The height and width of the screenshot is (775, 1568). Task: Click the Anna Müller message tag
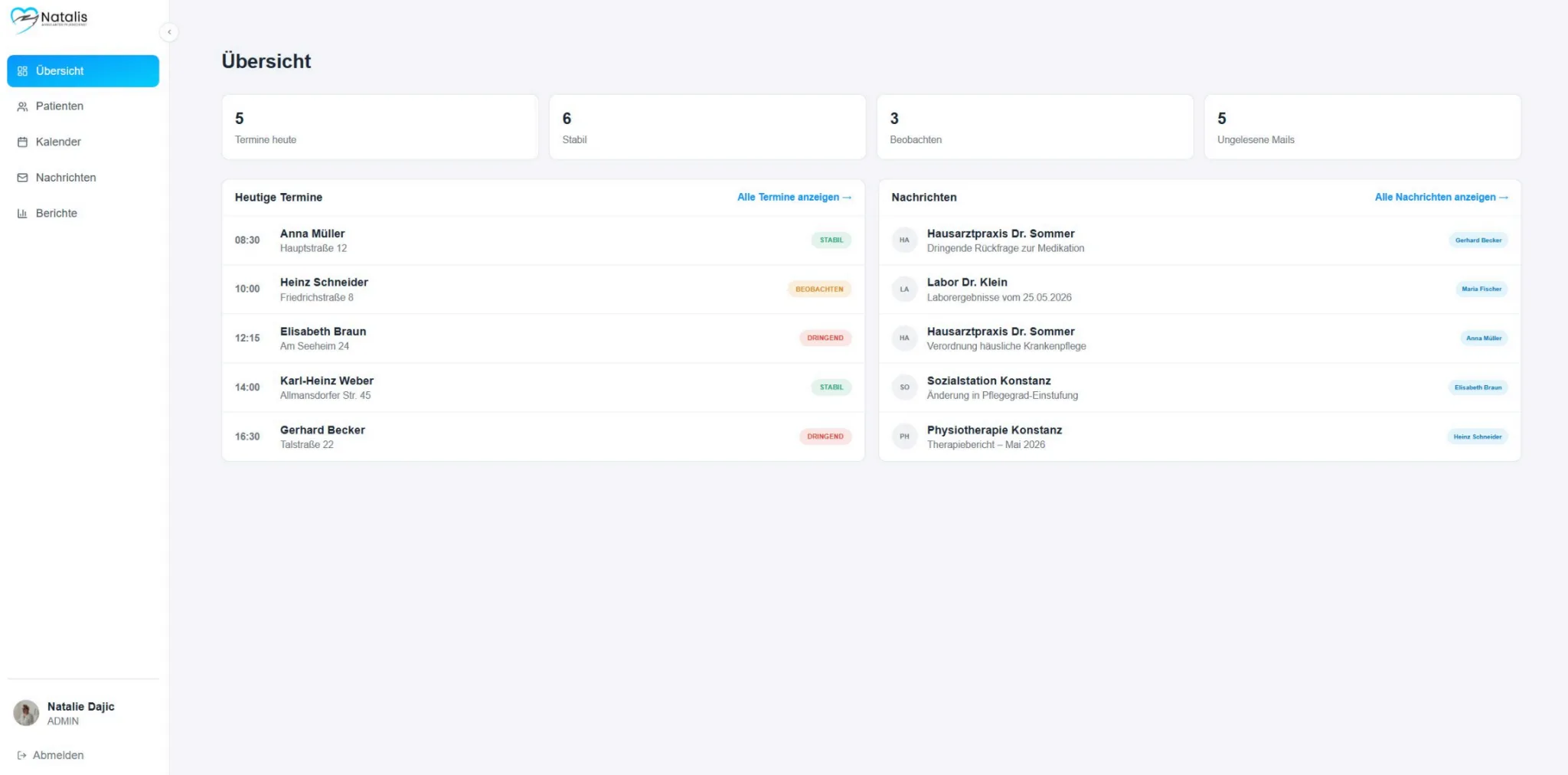[x=1484, y=338]
